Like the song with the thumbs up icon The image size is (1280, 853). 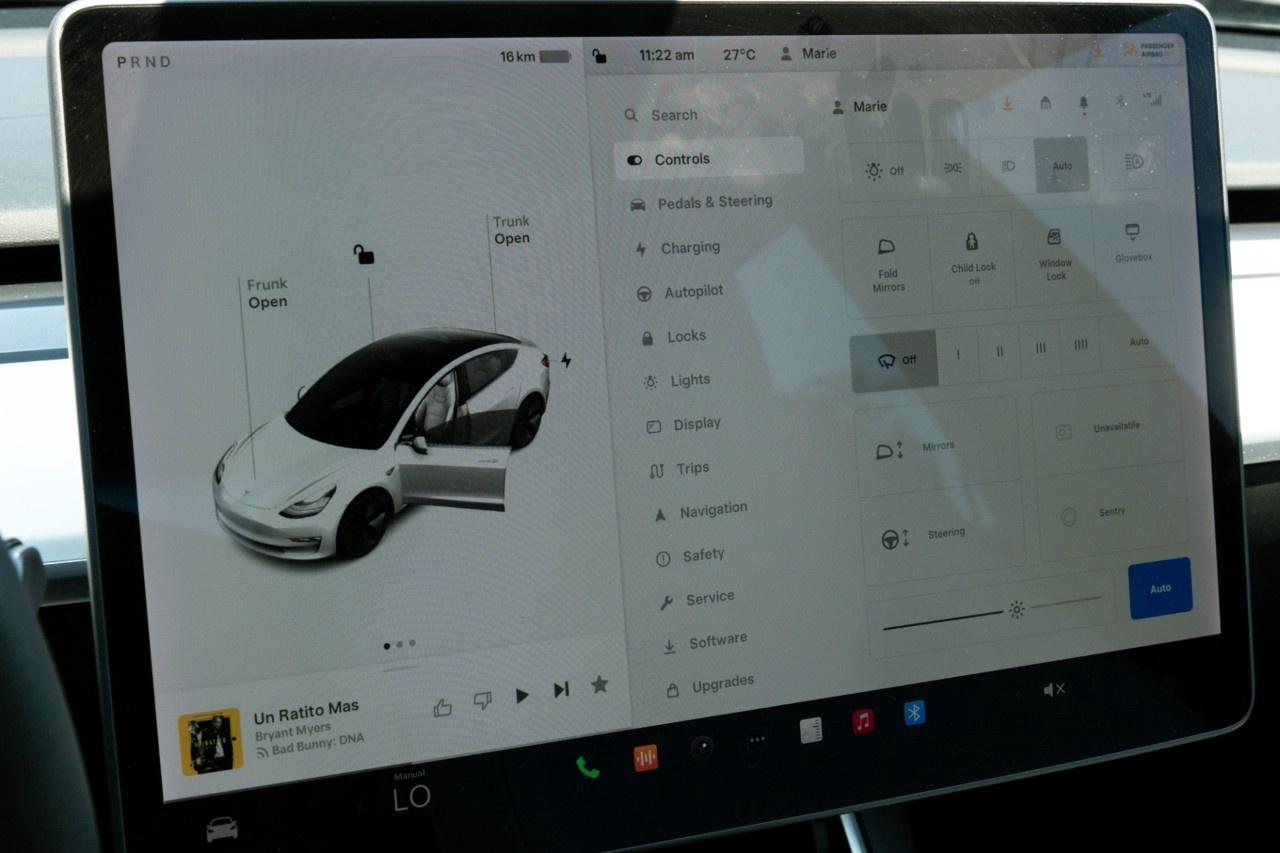tap(442, 707)
